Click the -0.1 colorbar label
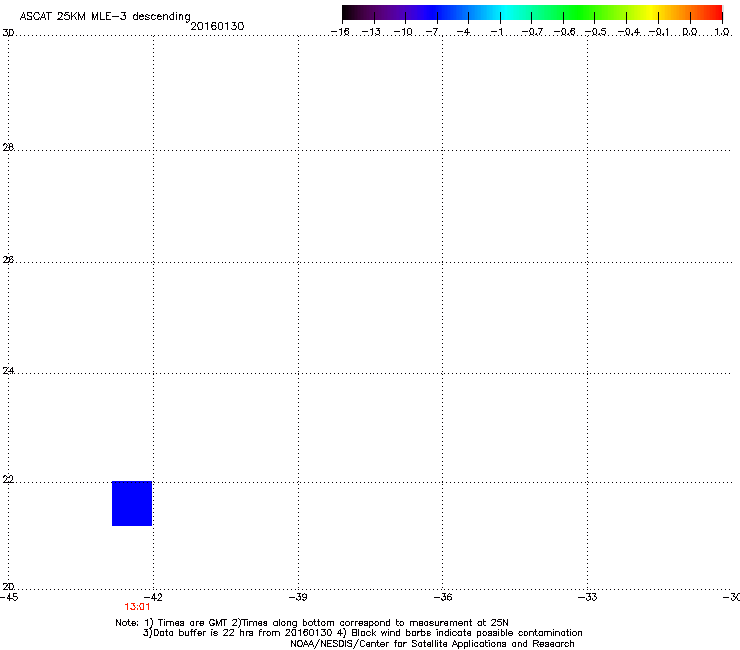 [659, 32]
